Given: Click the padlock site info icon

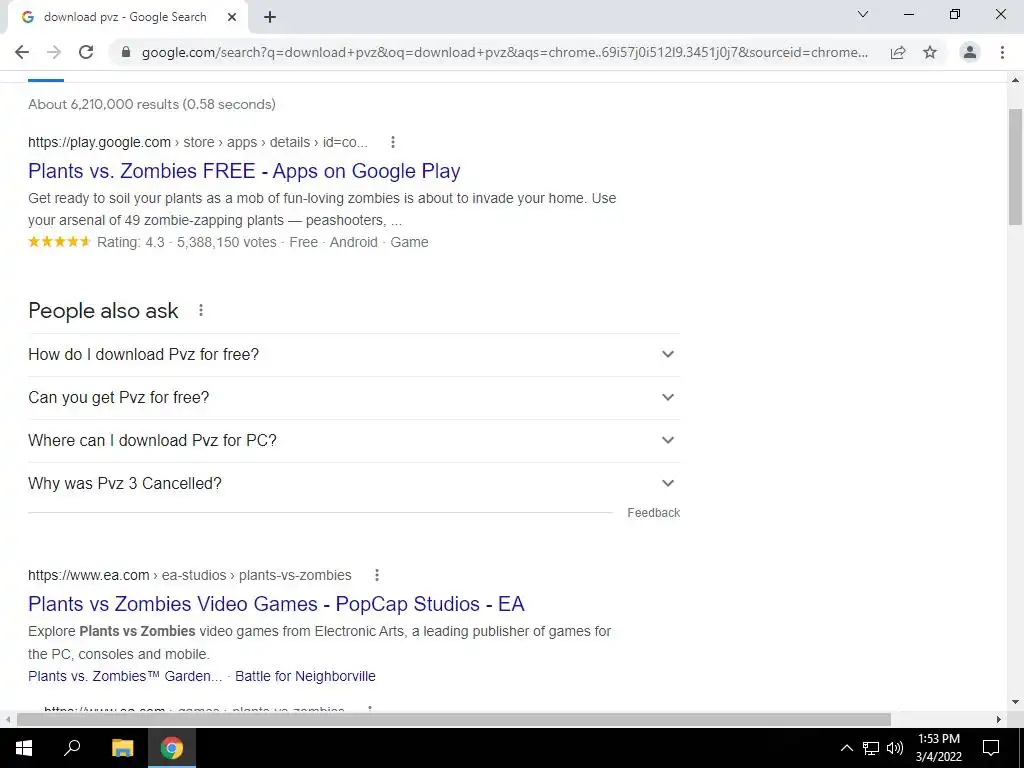Looking at the screenshot, I should point(126,52).
